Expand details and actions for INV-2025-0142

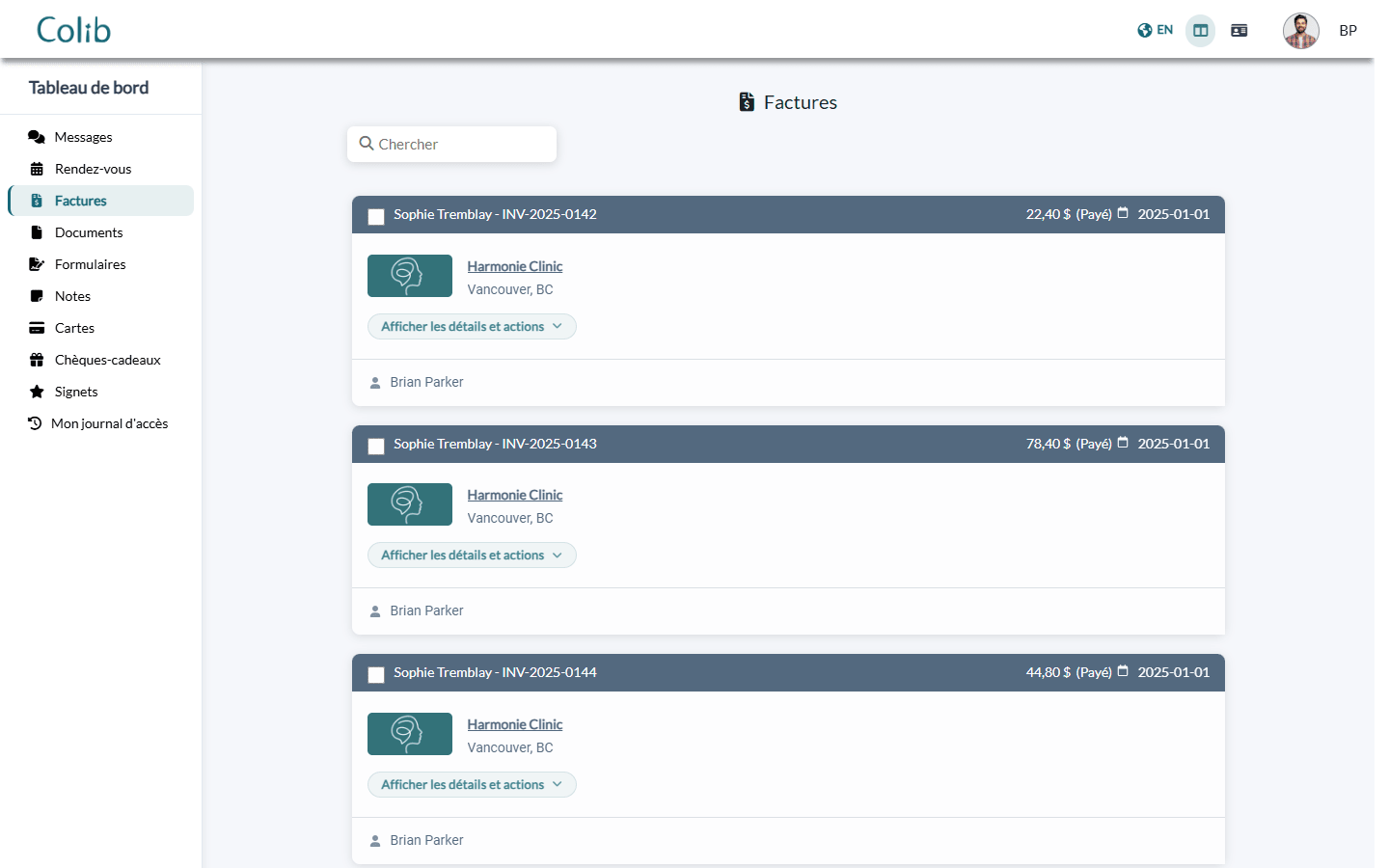pos(472,327)
